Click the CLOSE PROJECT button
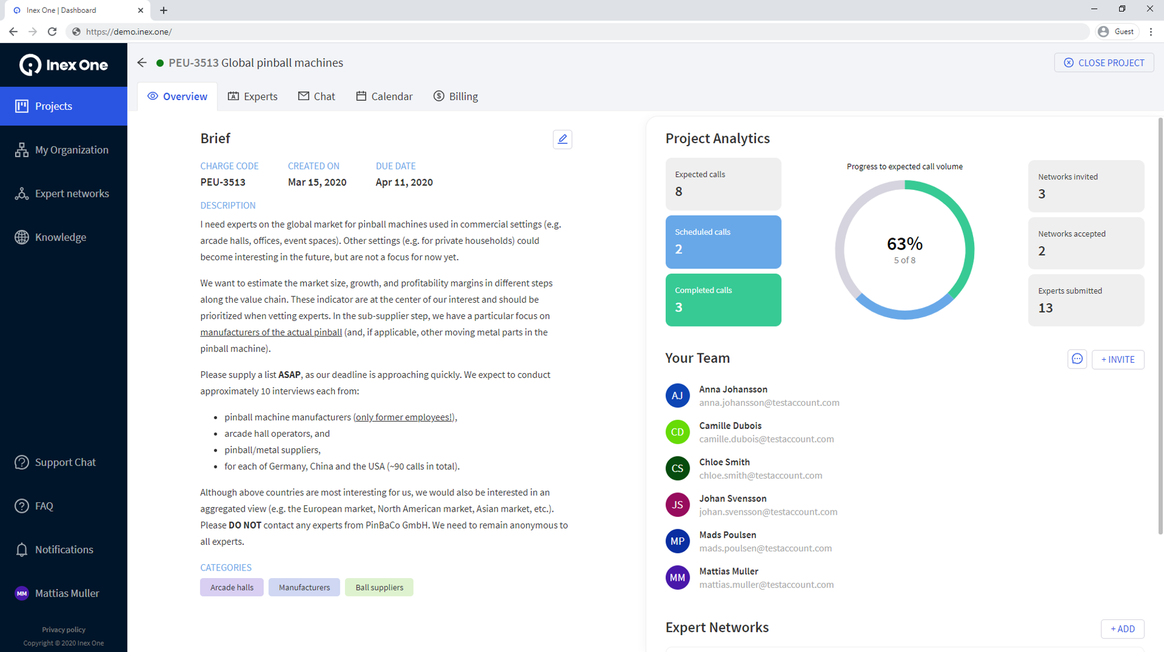This screenshot has width=1164, height=652. point(1104,62)
